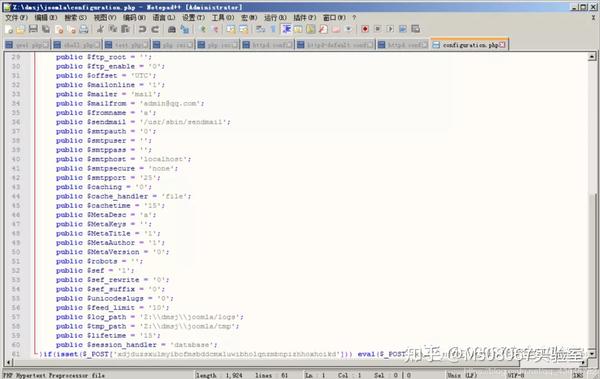
Task: Open the 视图(V) menu
Action: [104, 18]
